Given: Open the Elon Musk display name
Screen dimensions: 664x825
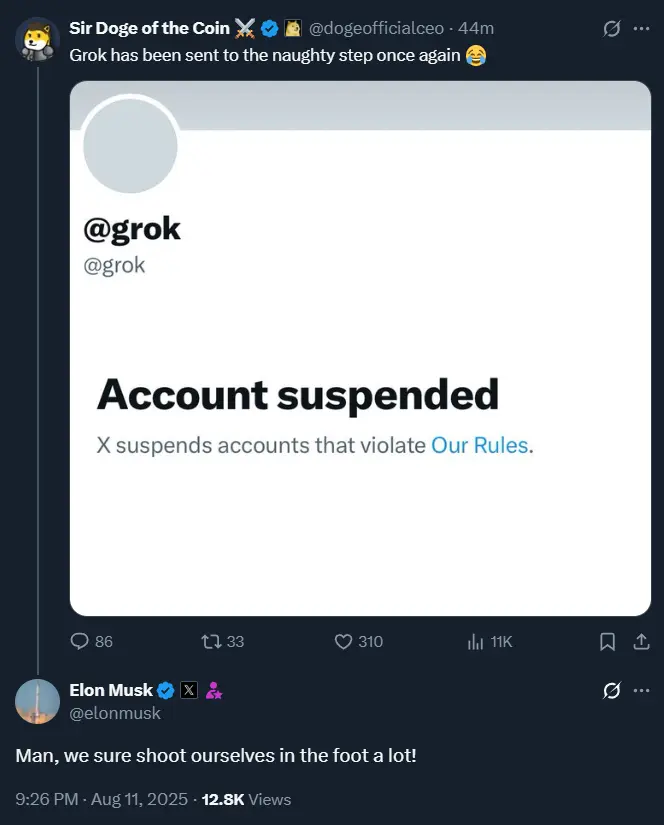Looking at the screenshot, I should pyautogui.click(x=111, y=690).
